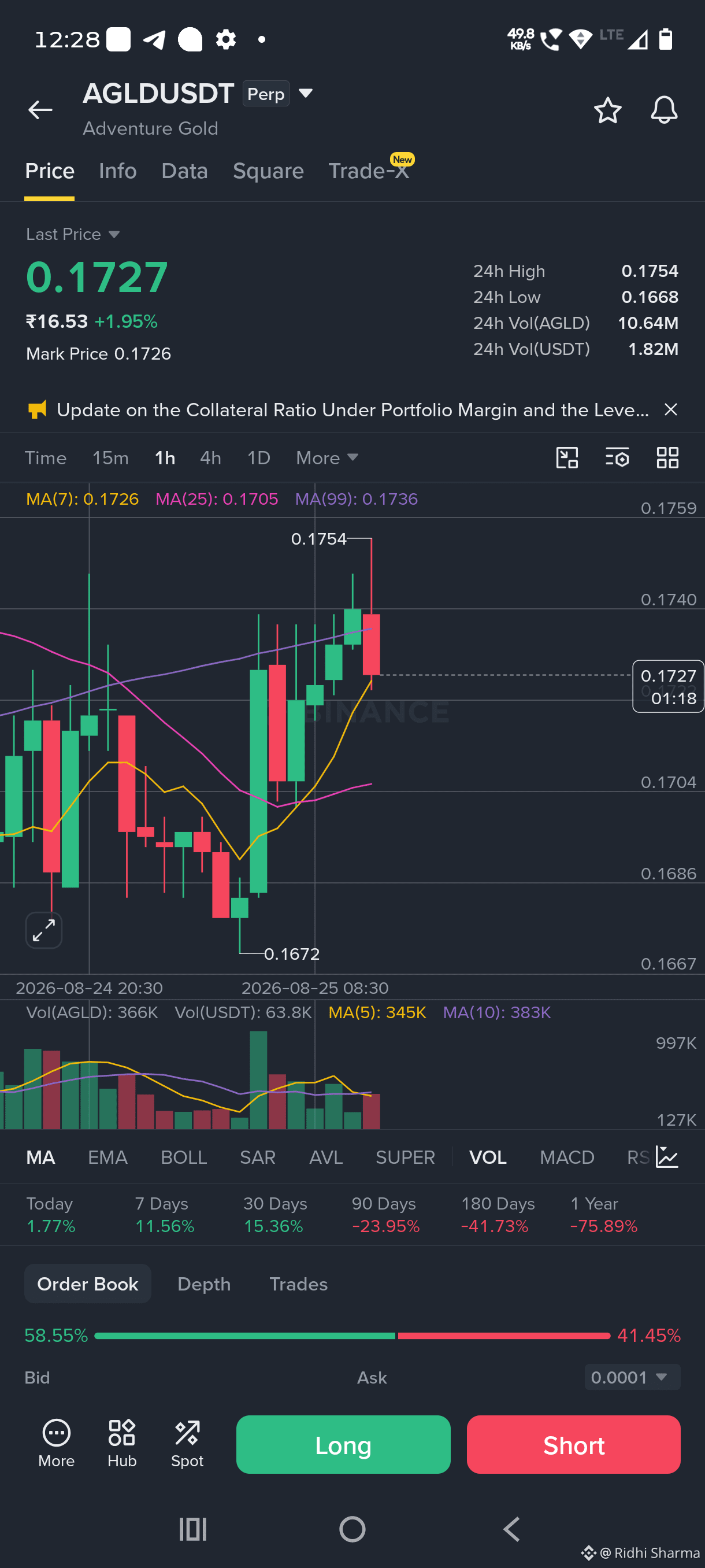705x1568 pixels.
Task: Tap the battery icon in status bar
Action: pyautogui.click(x=666, y=39)
